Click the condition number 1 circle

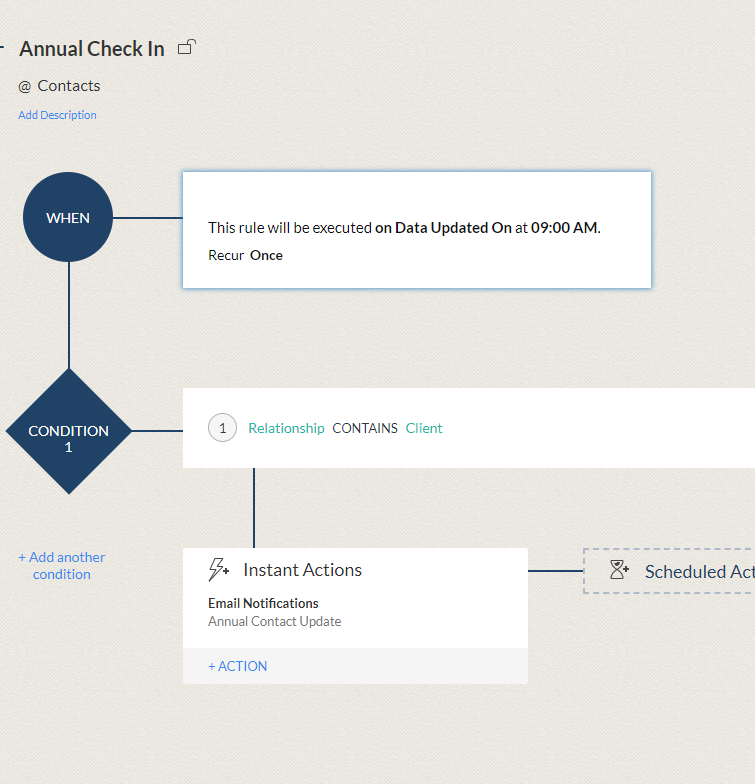coord(222,428)
